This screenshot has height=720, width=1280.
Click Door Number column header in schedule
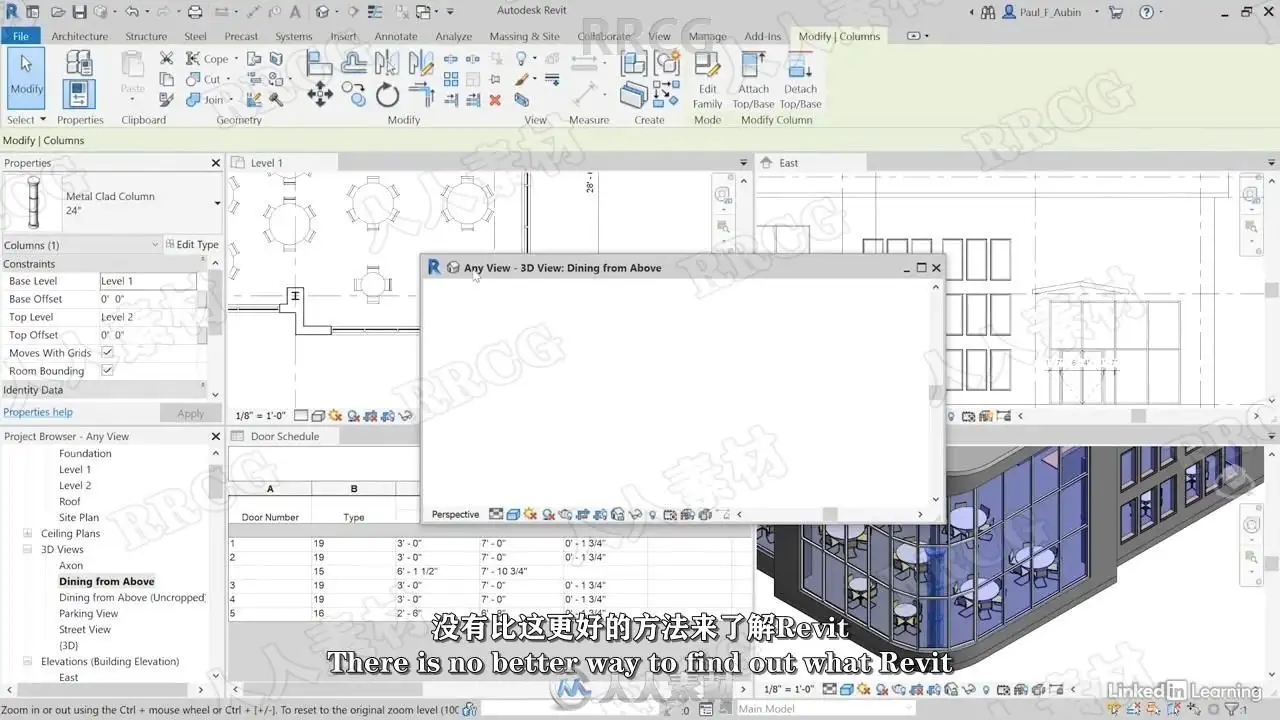pyautogui.click(x=270, y=517)
